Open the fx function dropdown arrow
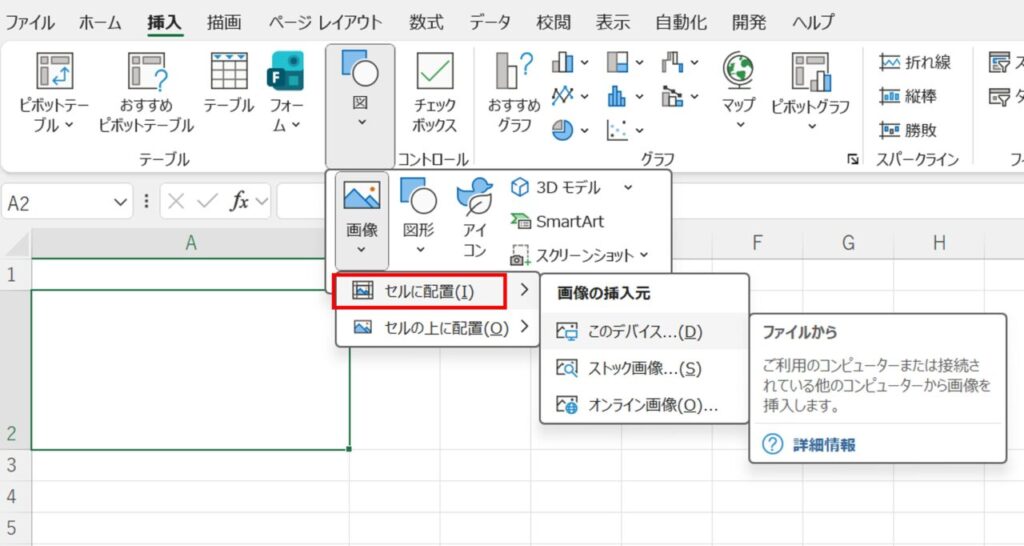 262,202
